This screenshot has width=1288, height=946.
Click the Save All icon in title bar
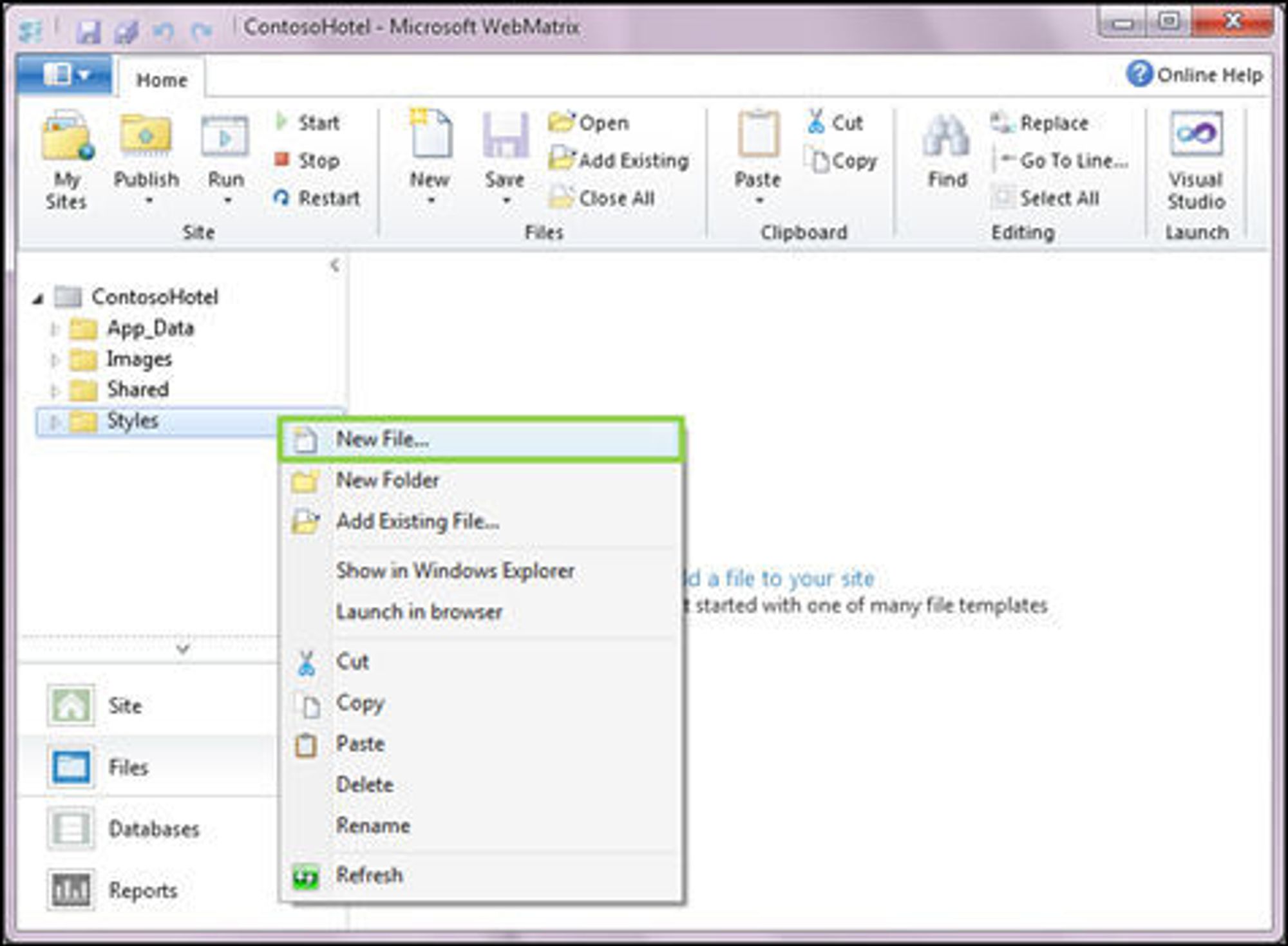coord(126,31)
